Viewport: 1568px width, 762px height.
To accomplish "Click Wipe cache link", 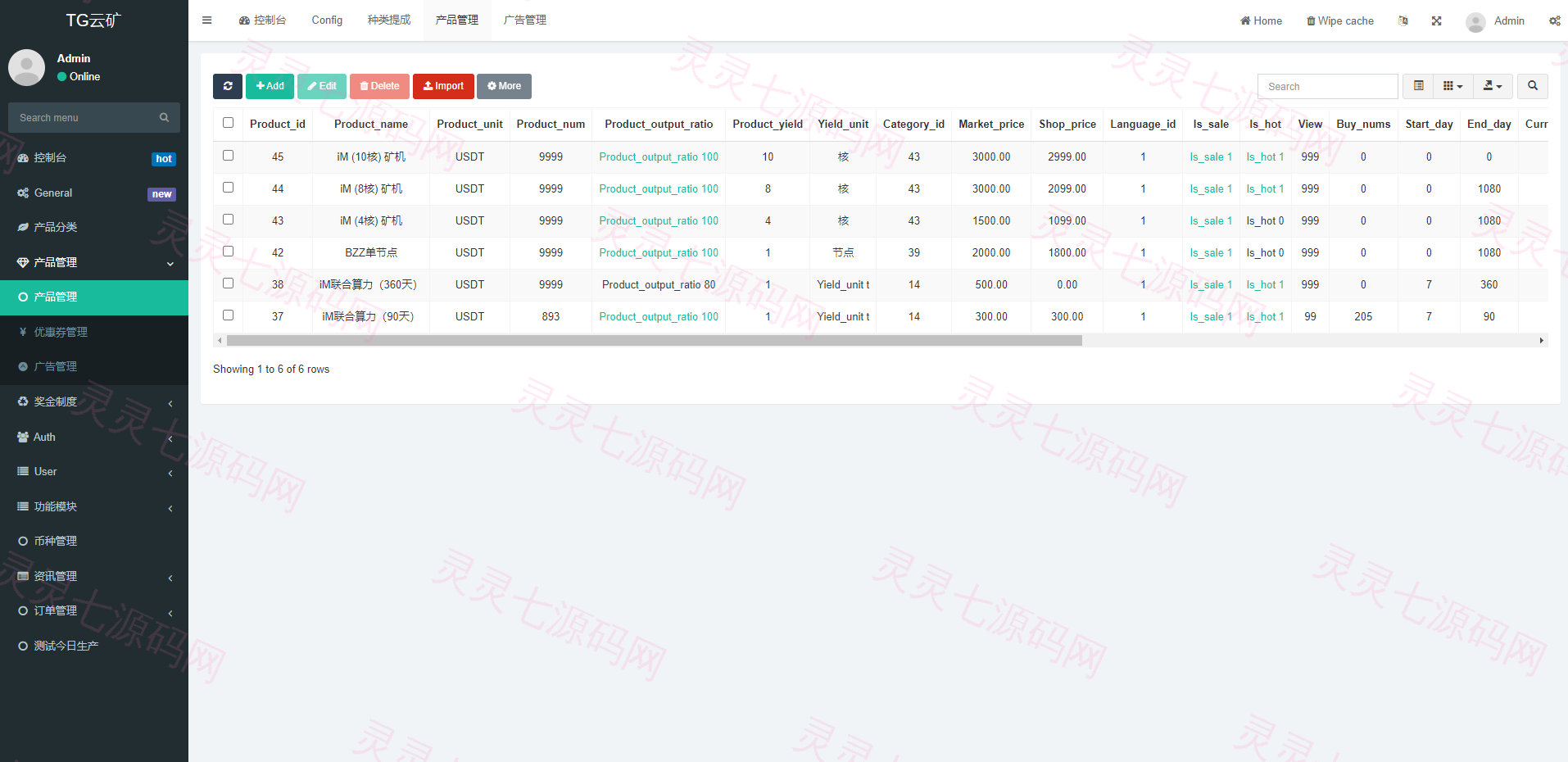I will tap(1339, 21).
